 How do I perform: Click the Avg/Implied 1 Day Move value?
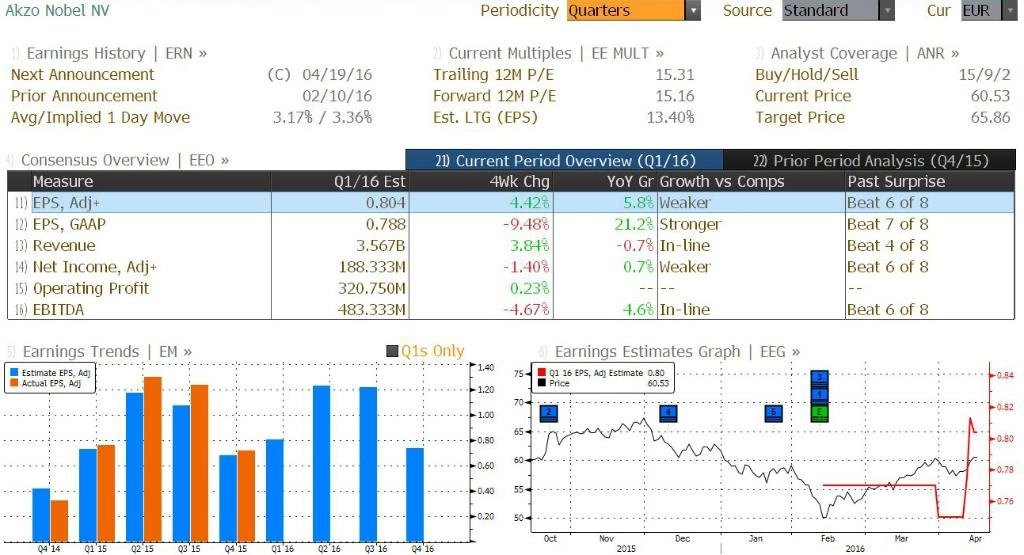pyautogui.click(x=323, y=118)
